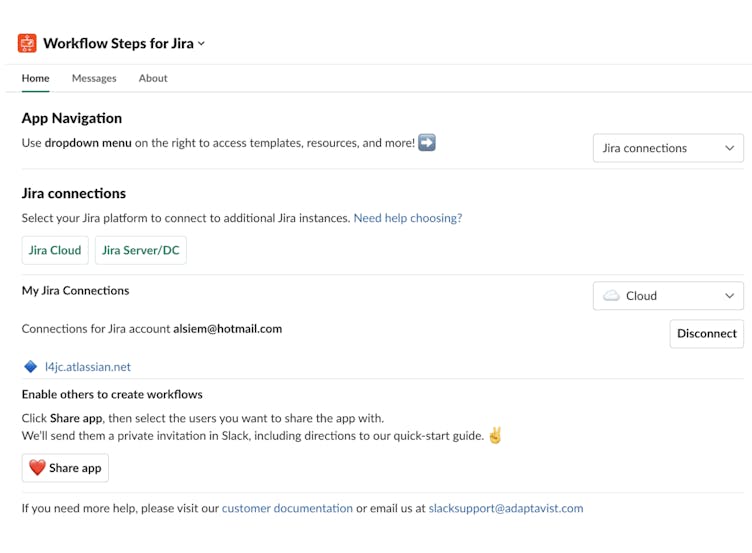Click the slacksupport@adaptavist.com email link
This screenshot has width=752, height=553.
click(x=506, y=508)
